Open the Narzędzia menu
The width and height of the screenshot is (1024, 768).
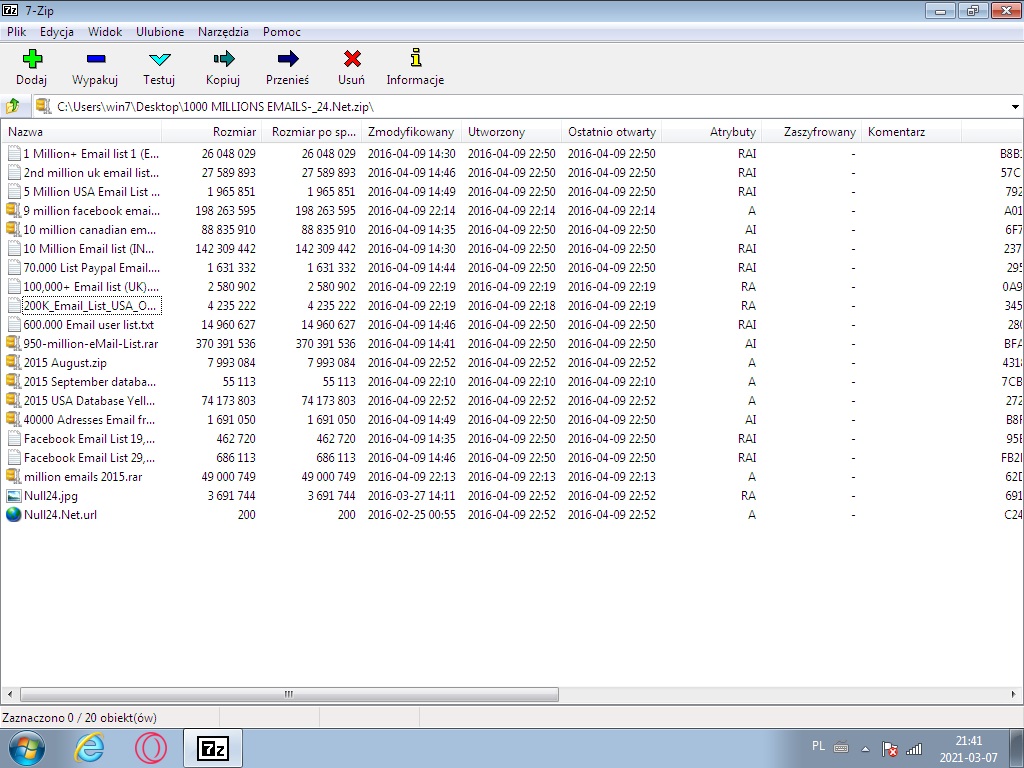tap(223, 31)
